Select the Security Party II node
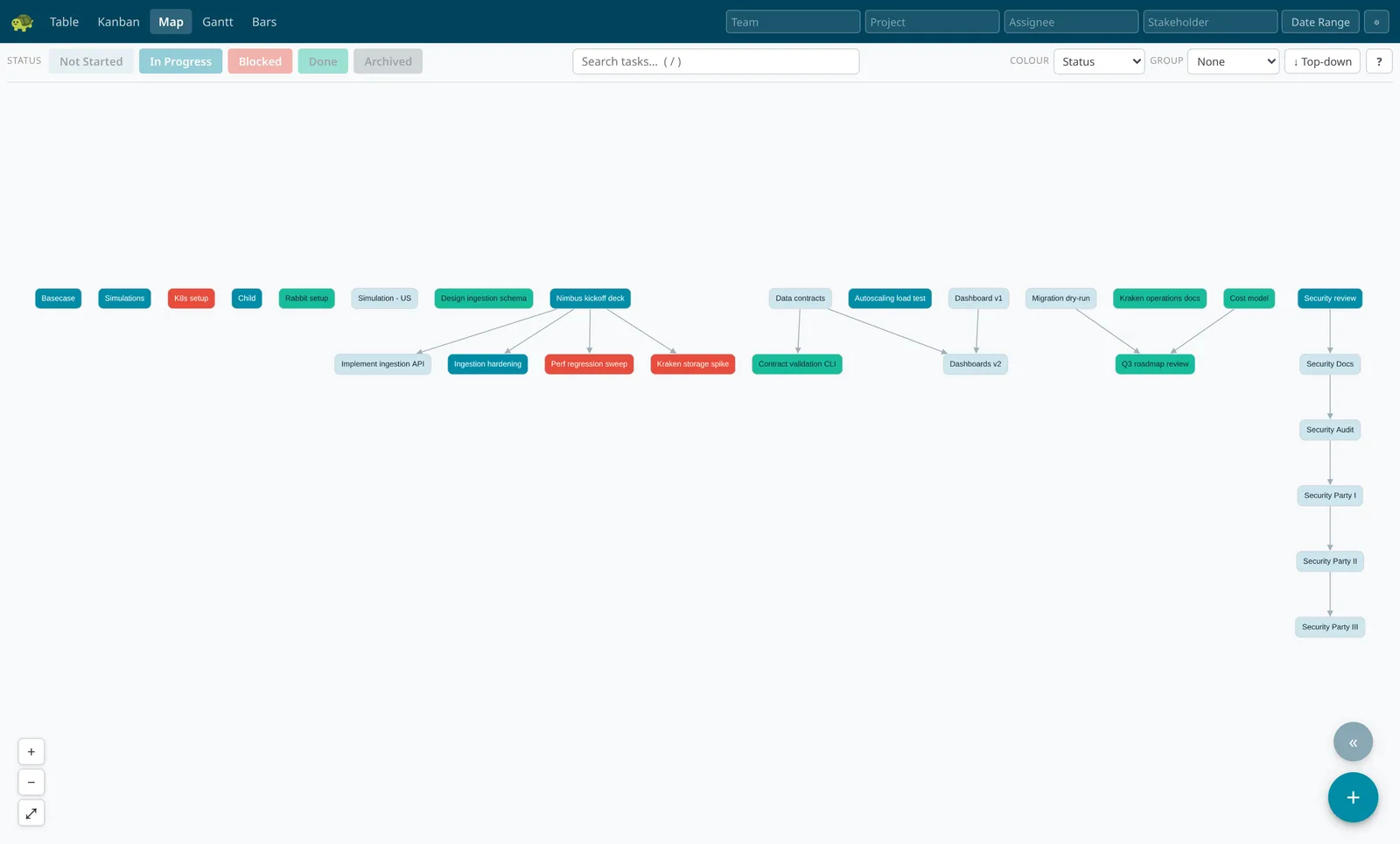1400x844 pixels. [1330, 561]
